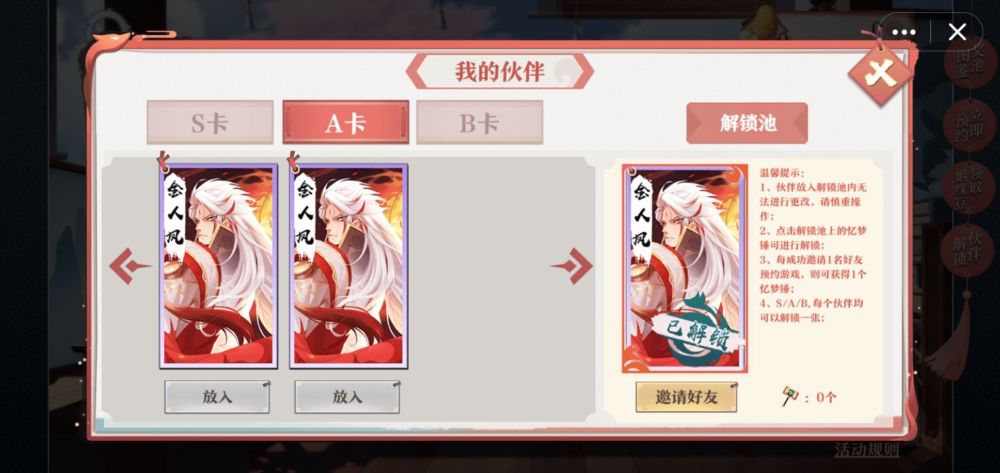Select the A卡 tab
1000x473 pixels.
[x=346, y=122]
